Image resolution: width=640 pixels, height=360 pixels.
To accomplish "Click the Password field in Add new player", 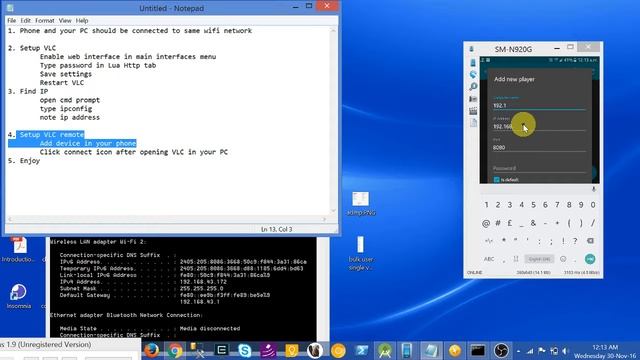I will point(539,168).
